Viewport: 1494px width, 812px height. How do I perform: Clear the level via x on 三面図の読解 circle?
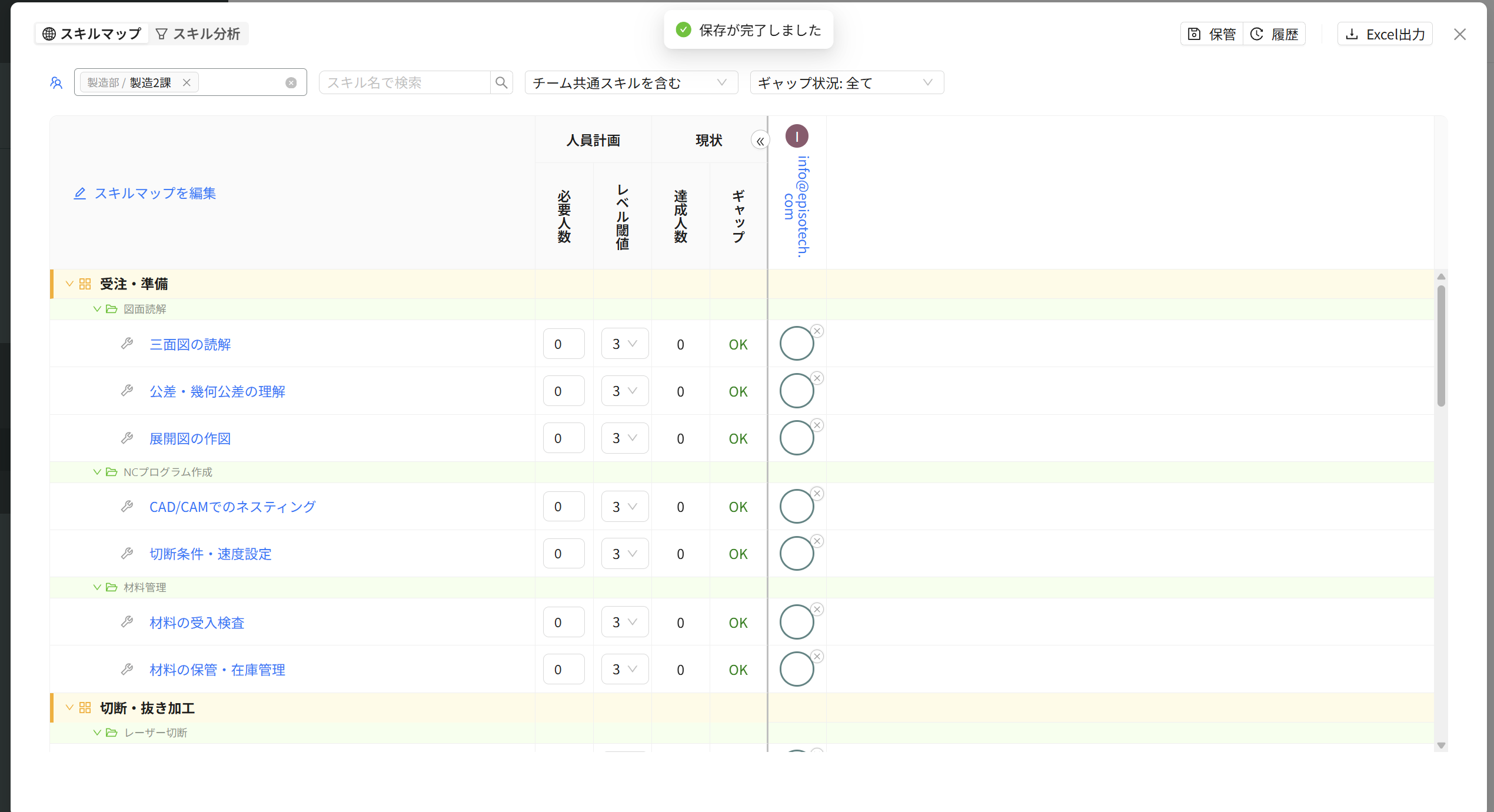(x=817, y=331)
